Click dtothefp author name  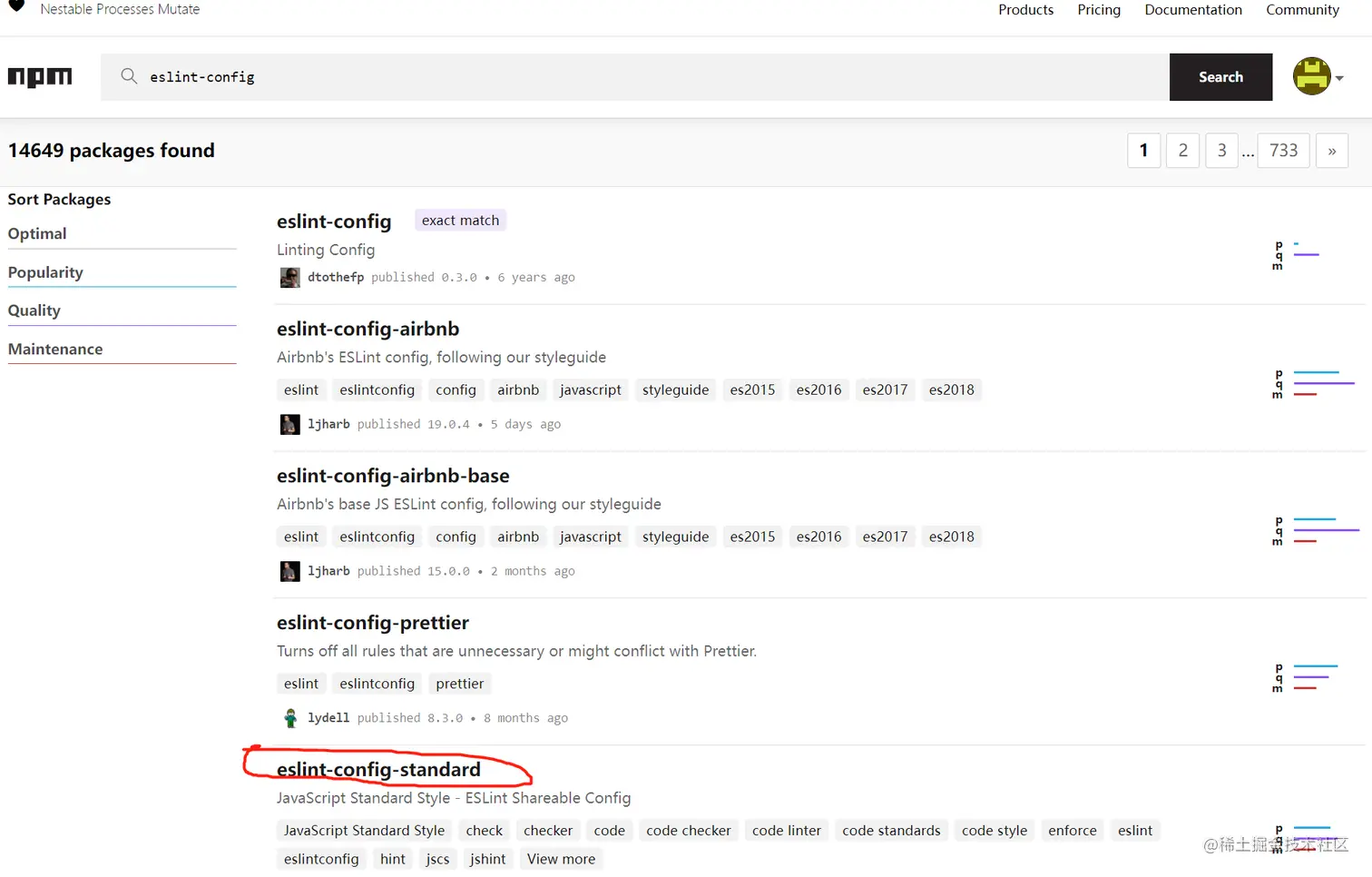[336, 278]
